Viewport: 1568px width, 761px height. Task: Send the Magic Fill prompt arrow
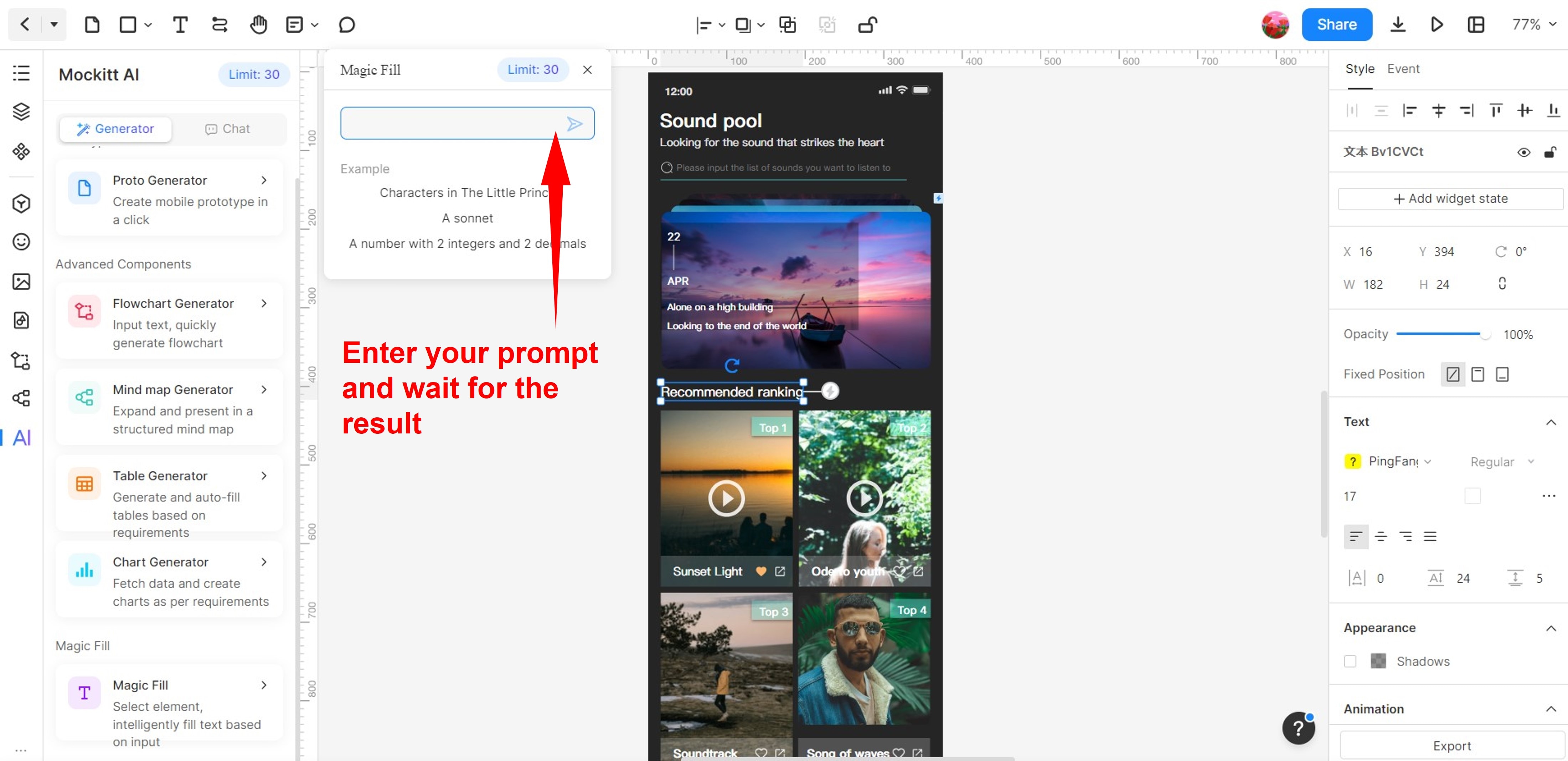tap(574, 124)
